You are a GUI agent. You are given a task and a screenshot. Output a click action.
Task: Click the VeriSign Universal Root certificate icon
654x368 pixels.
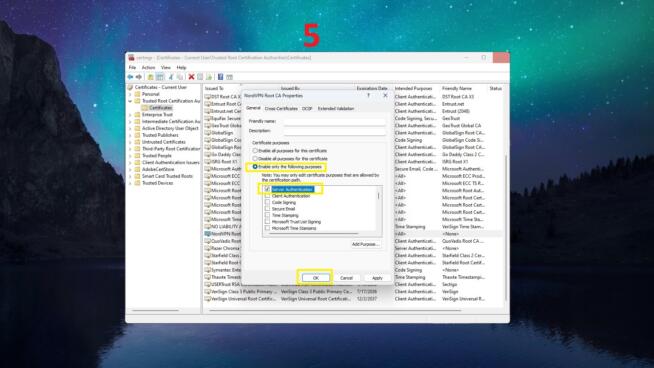[208, 299]
